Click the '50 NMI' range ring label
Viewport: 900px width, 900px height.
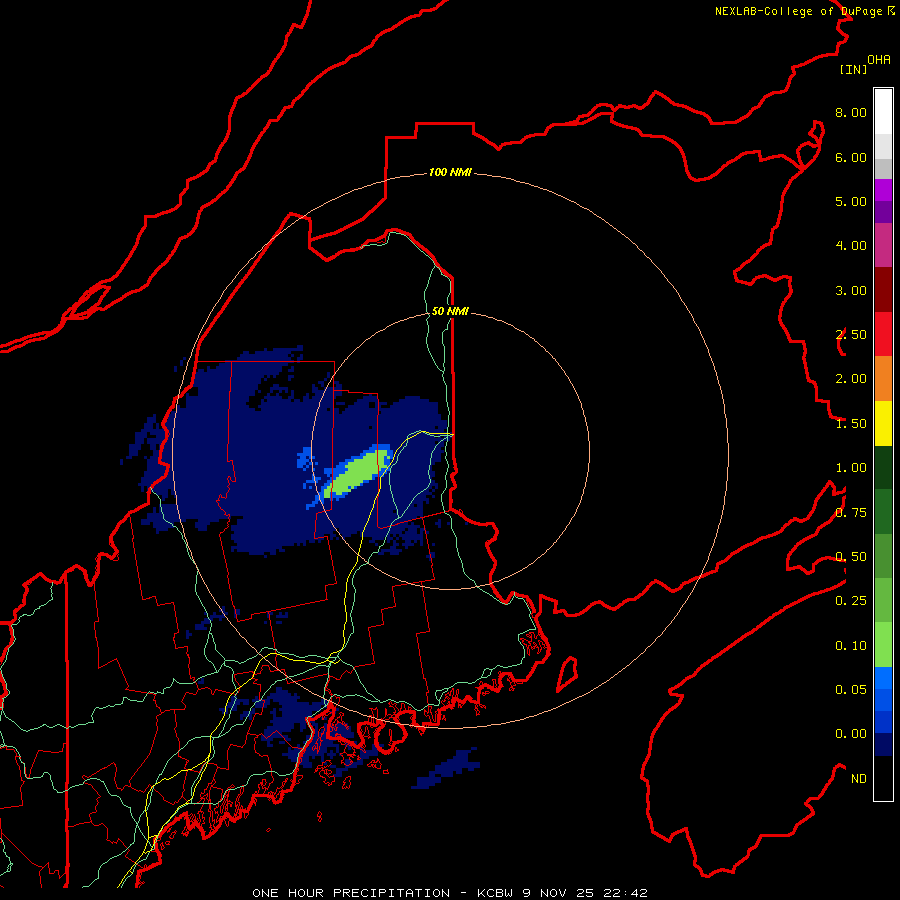coord(450,311)
